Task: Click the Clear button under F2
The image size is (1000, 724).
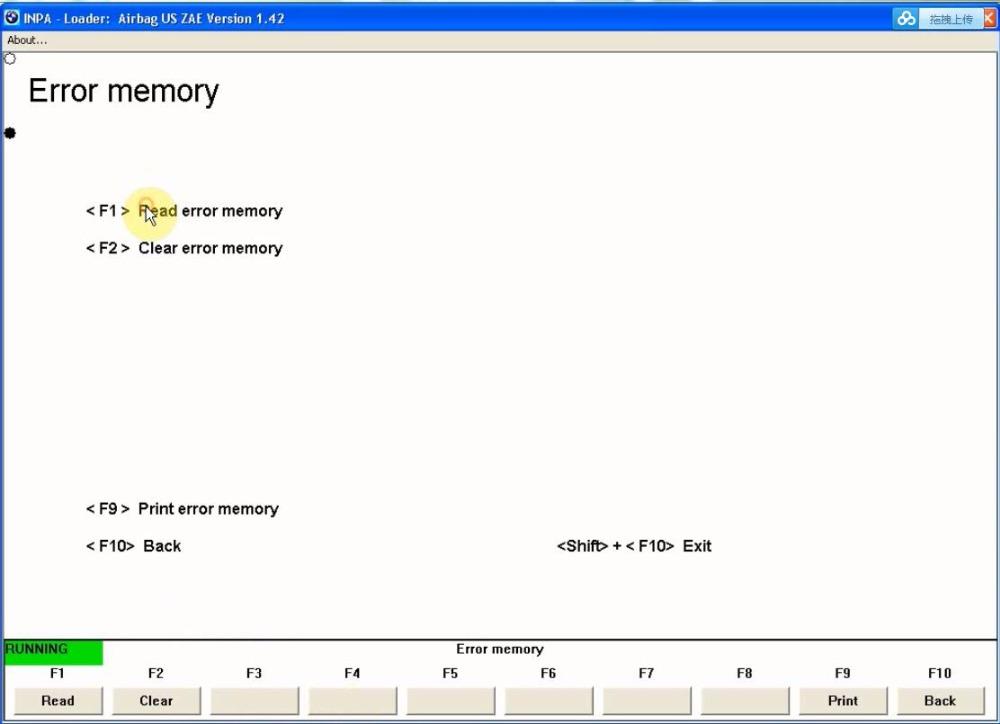Action: pyautogui.click(x=156, y=700)
